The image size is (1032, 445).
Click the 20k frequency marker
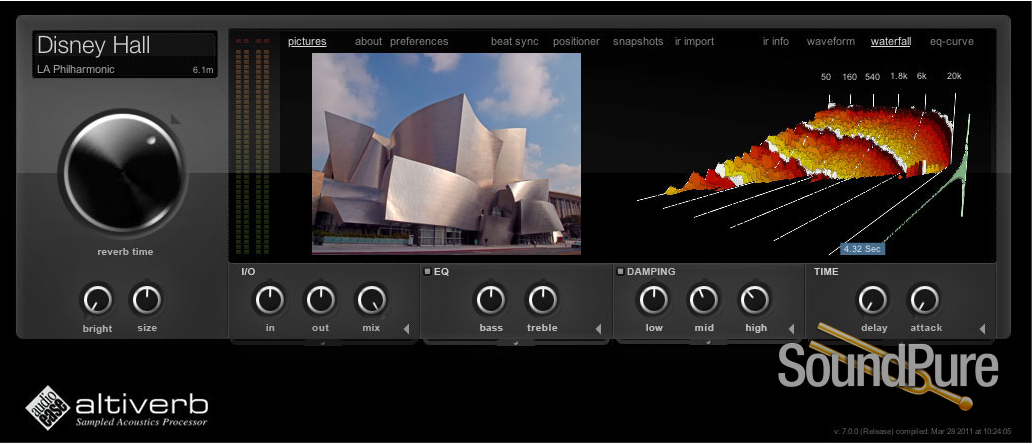(x=954, y=76)
